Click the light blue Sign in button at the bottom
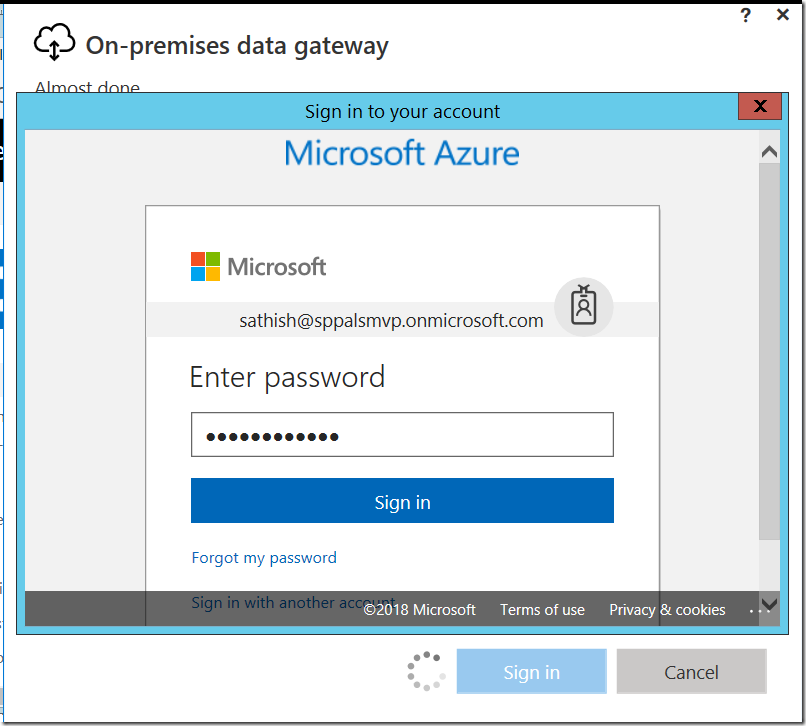Viewport: 806px width, 726px height. [532, 671]
